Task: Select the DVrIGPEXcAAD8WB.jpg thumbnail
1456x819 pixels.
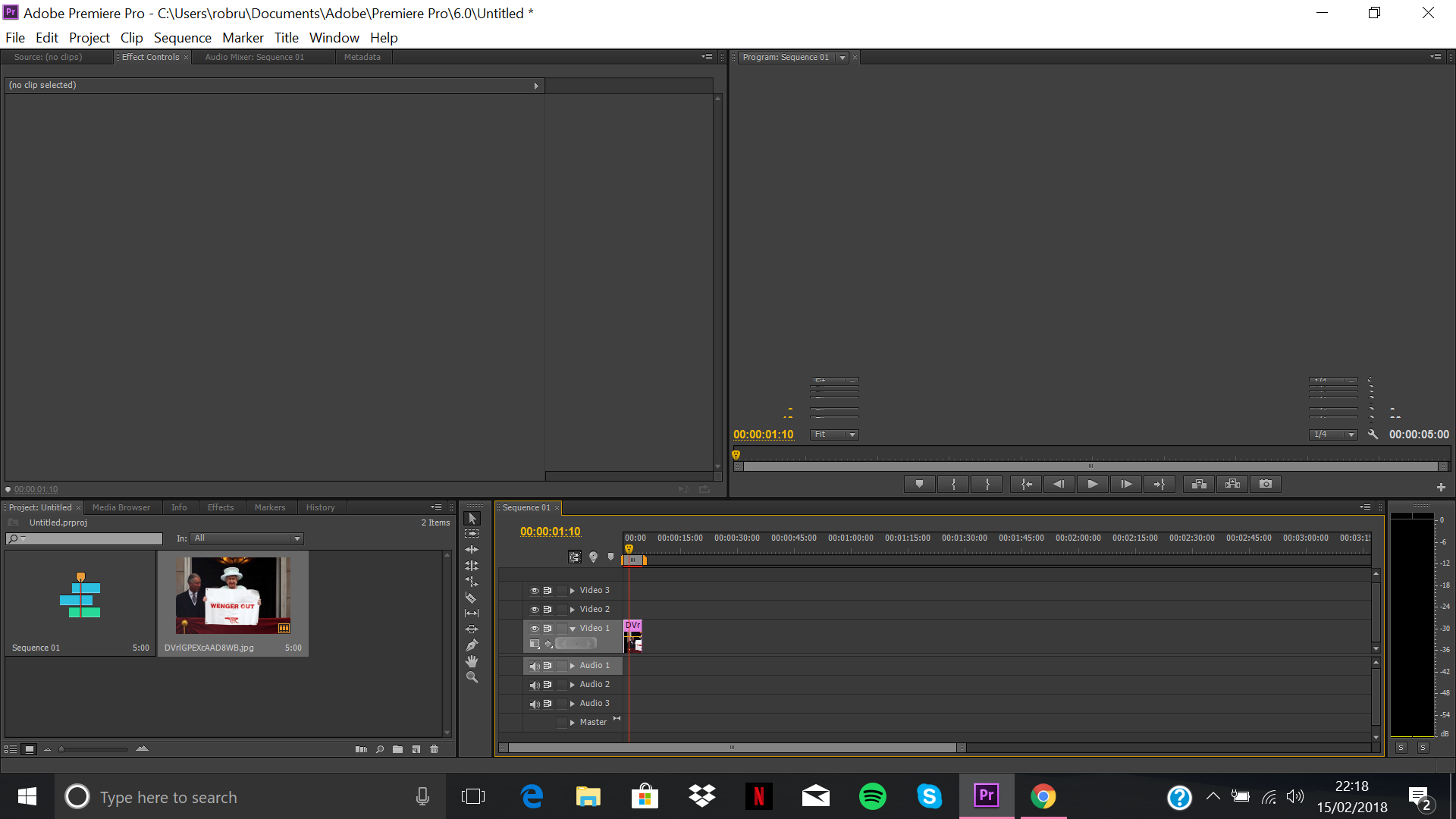Action: [x=233, y=596]
